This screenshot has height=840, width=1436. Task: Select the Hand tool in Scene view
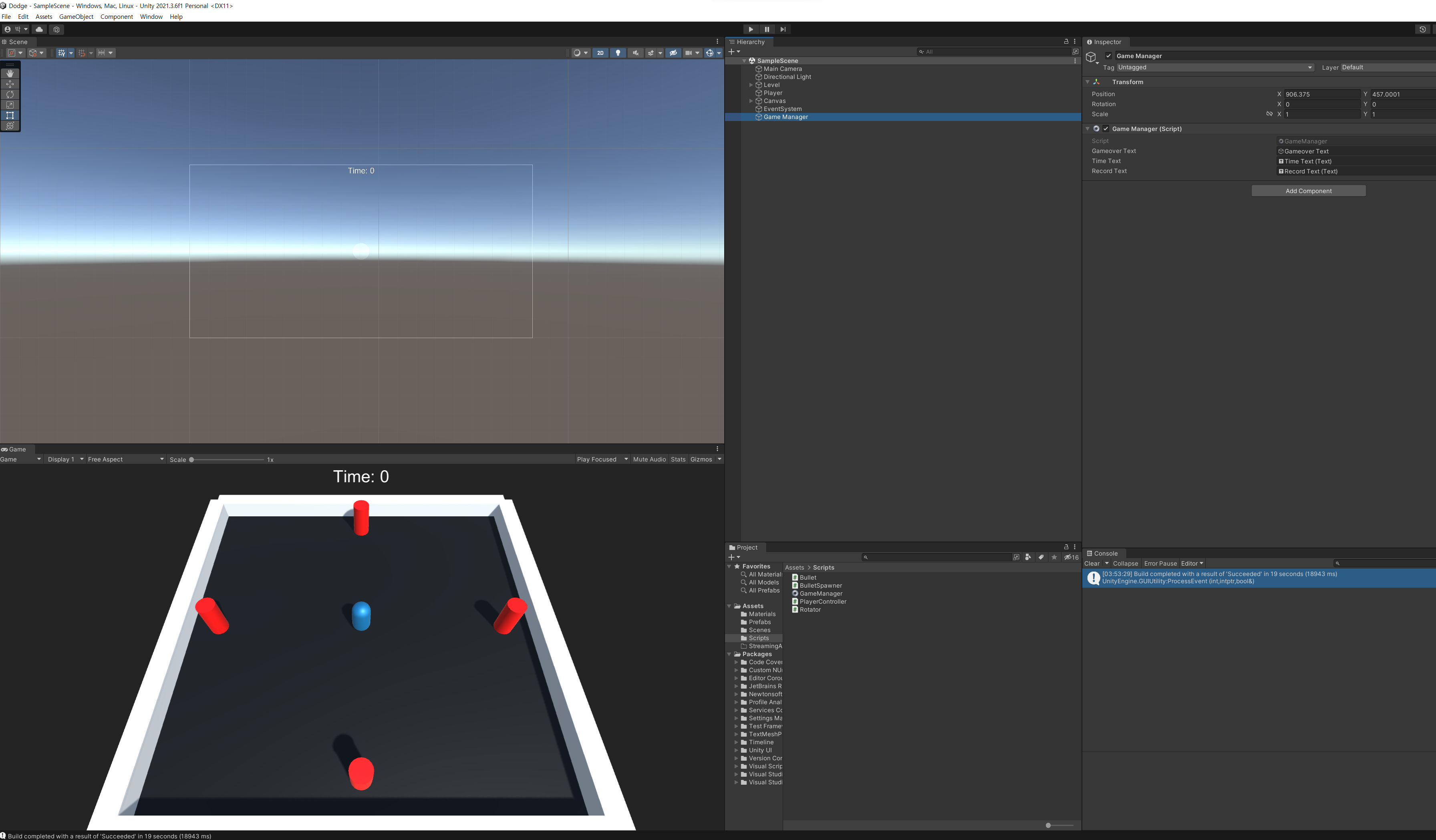click(x=10, y=74)
